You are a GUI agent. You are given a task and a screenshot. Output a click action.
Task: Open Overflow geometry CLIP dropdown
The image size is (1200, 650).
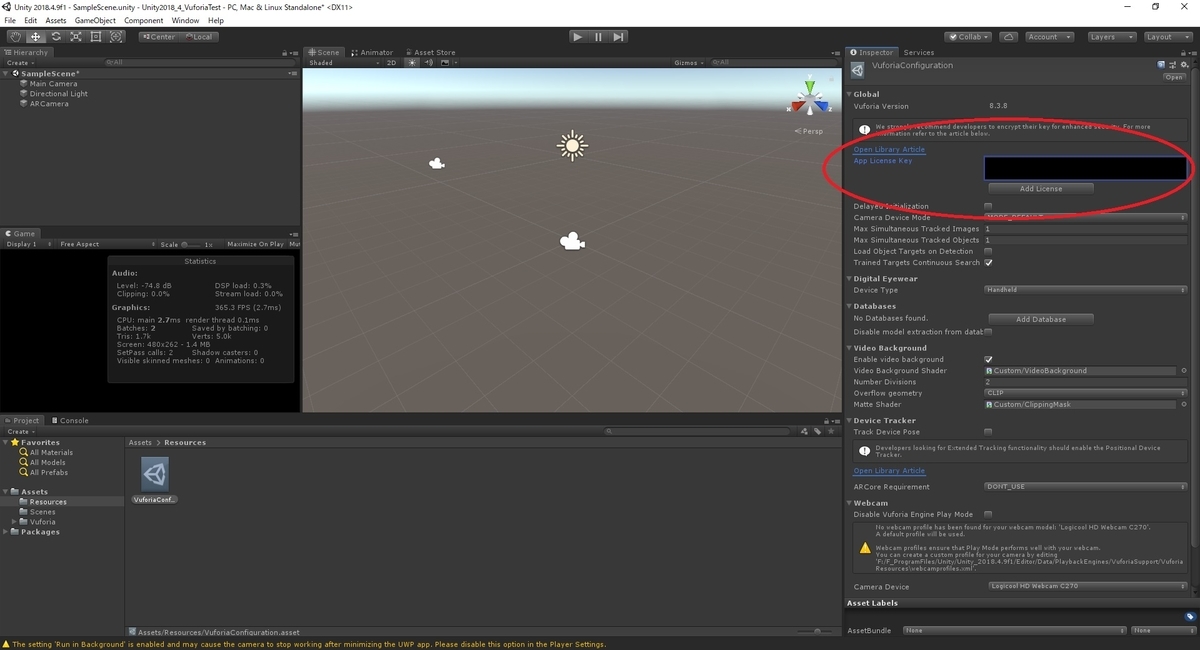1086,393
